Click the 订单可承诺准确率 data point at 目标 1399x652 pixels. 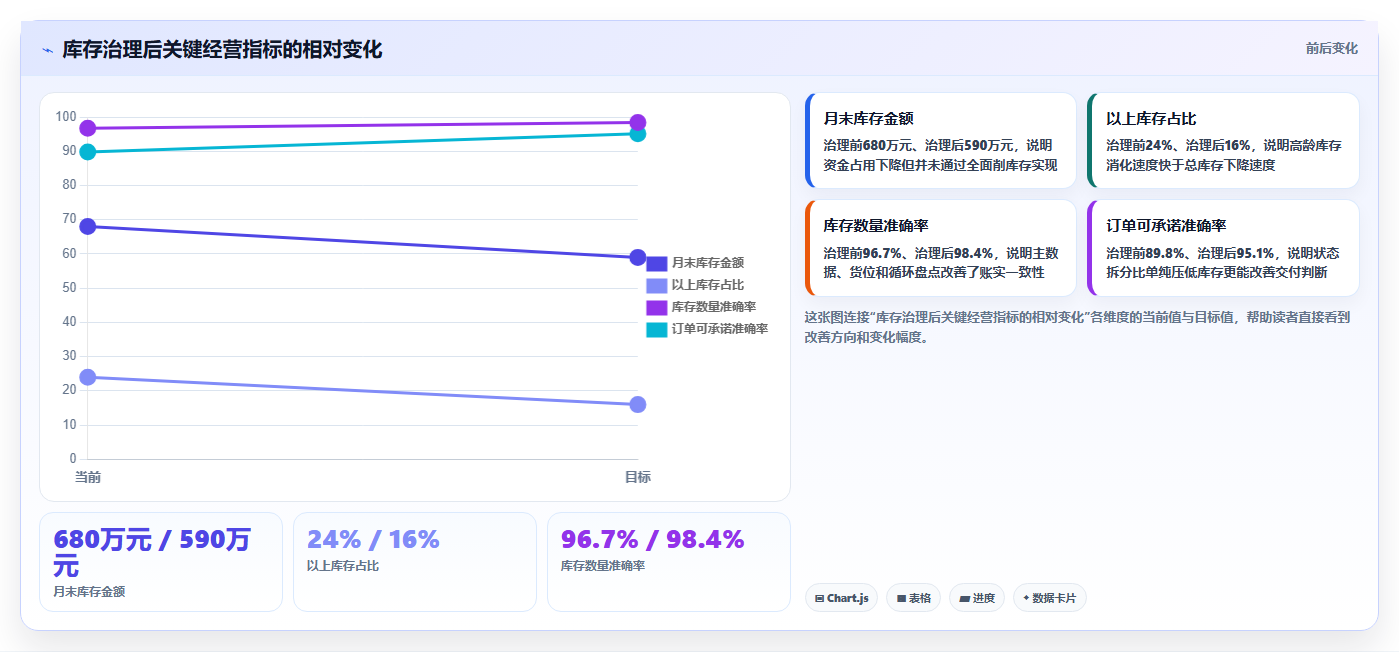click(x=638, y=134)
